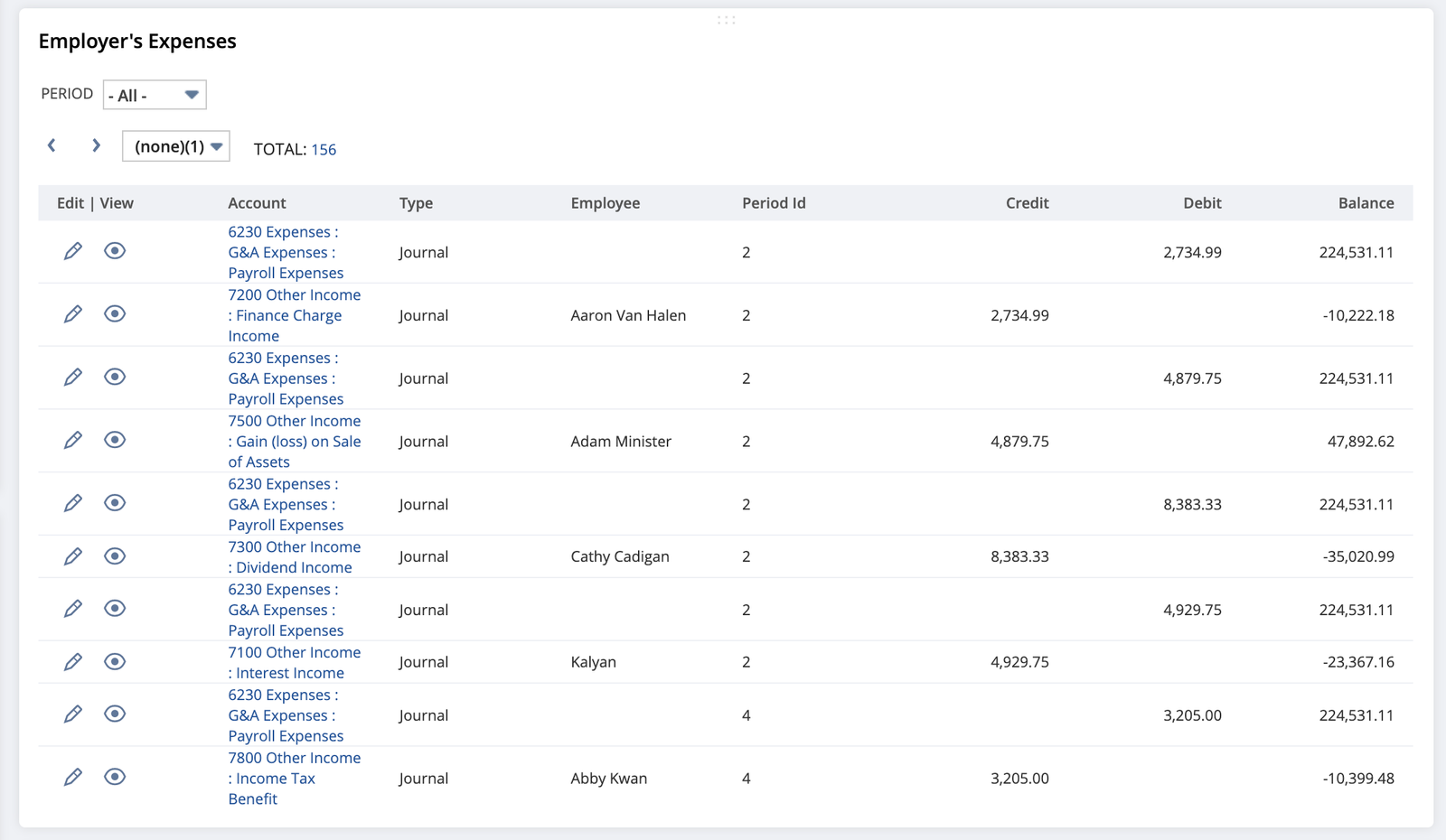Edit the Cathy Cadigan journal row
1446x840 pixels.
click(x=73, y=556)
